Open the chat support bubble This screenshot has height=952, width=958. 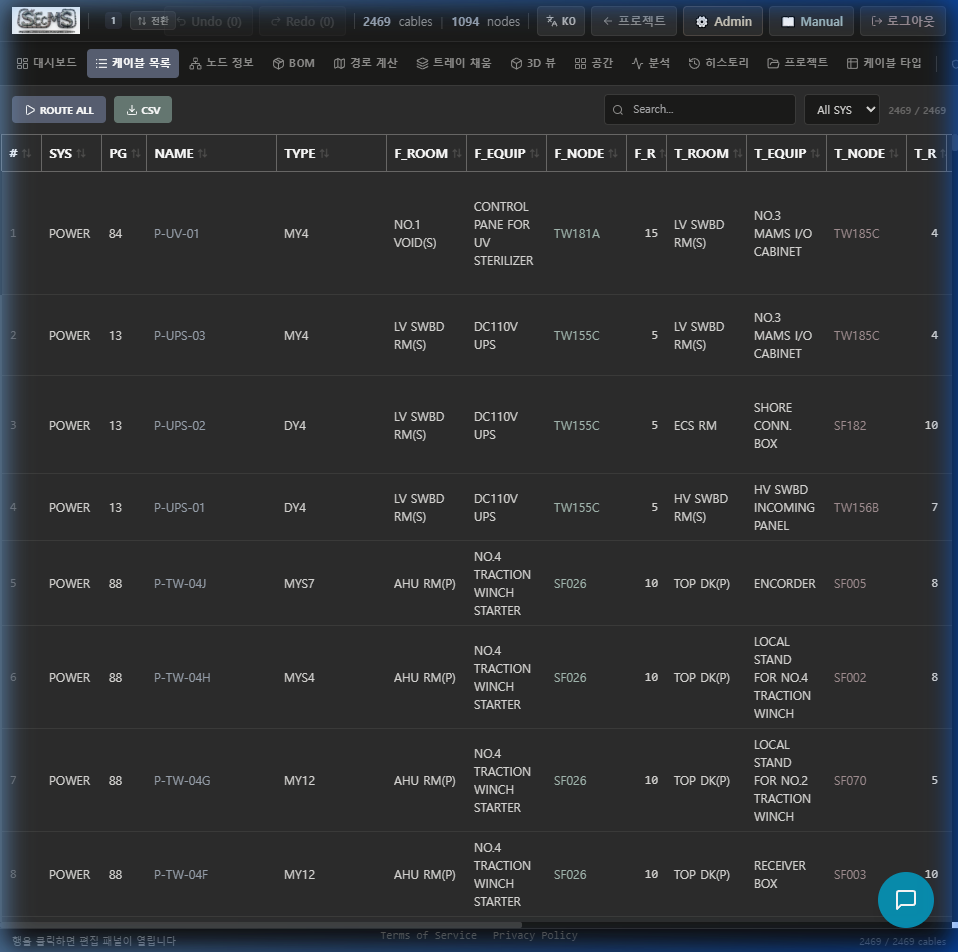click(905, 899)
